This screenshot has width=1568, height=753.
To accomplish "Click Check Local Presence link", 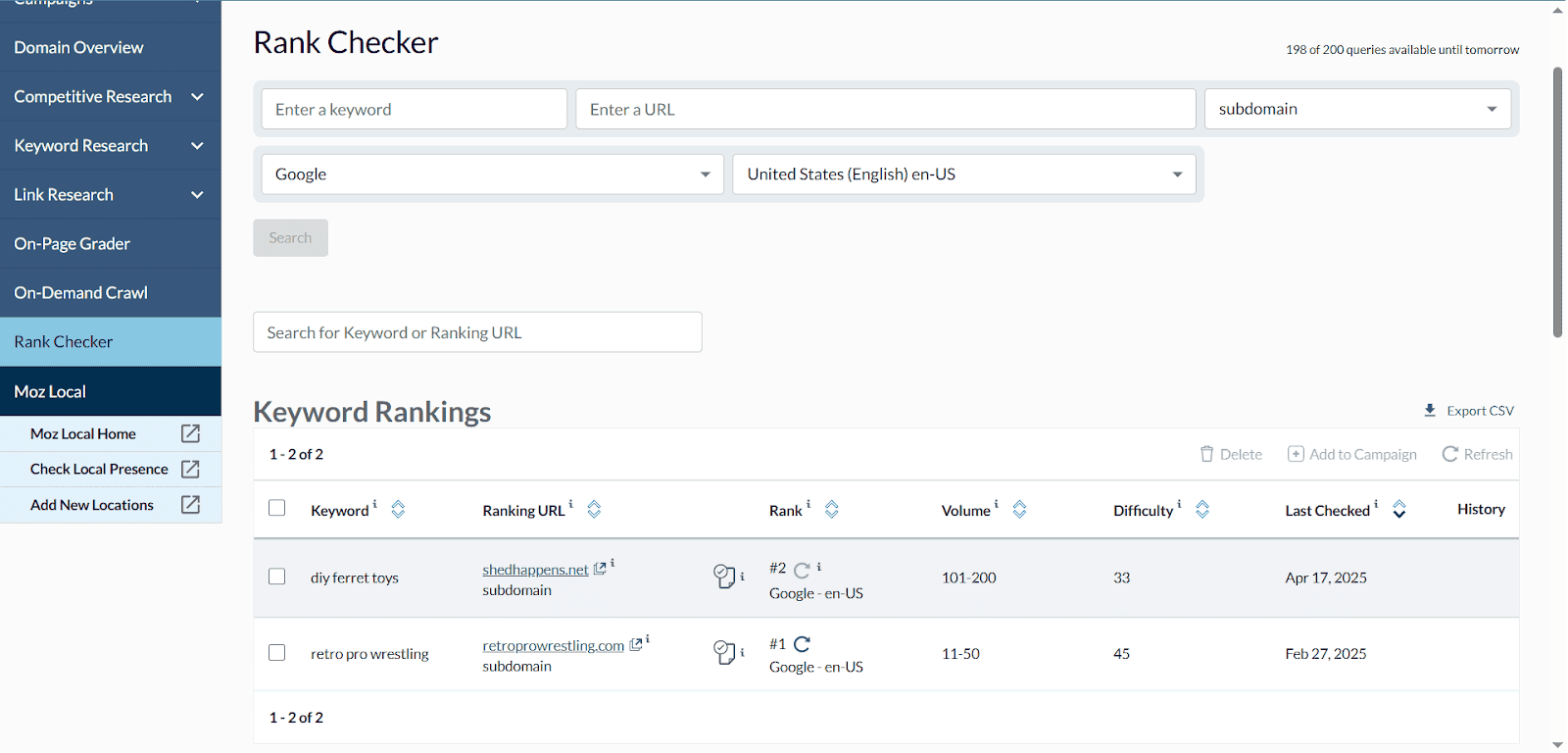I will (99, 469).
